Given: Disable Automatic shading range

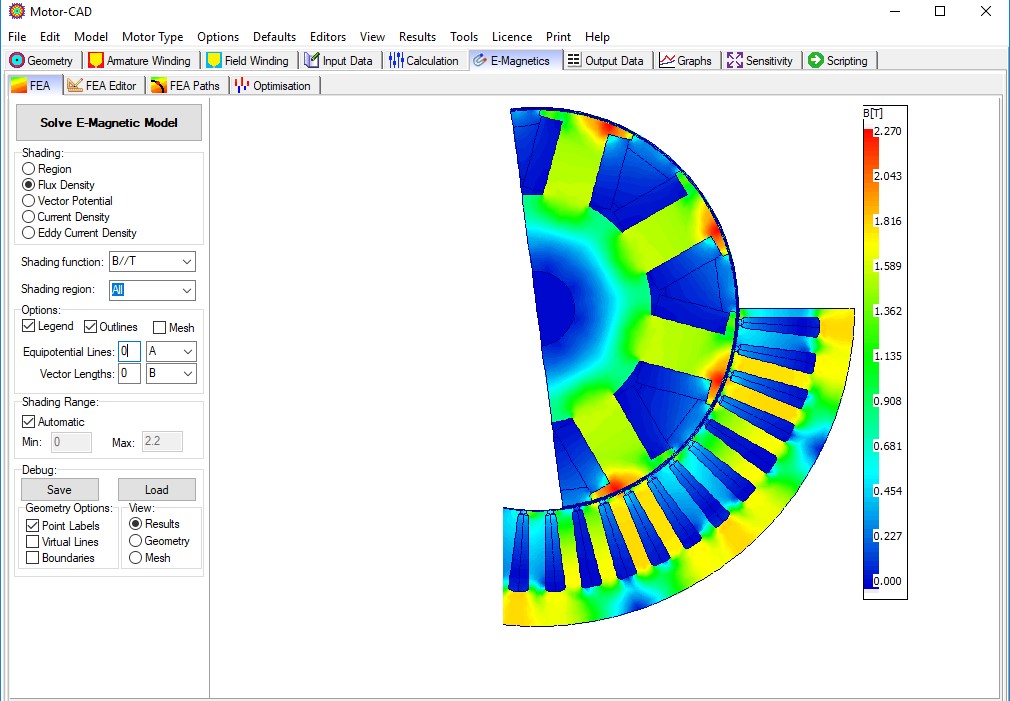Looking at the screenshot, I should tap(28, 422).
